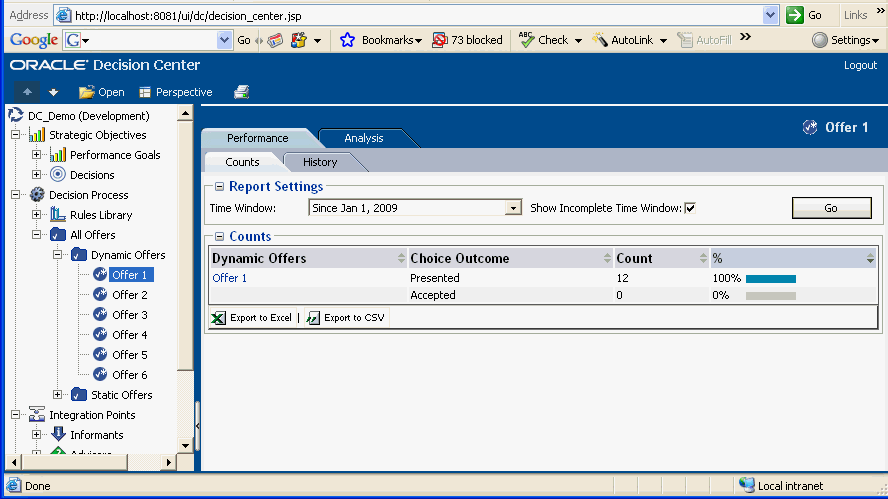Viewport: 888px width, 499px height.
Task: Click the Google Bookmarks star icon
Action: pos(347,40)
